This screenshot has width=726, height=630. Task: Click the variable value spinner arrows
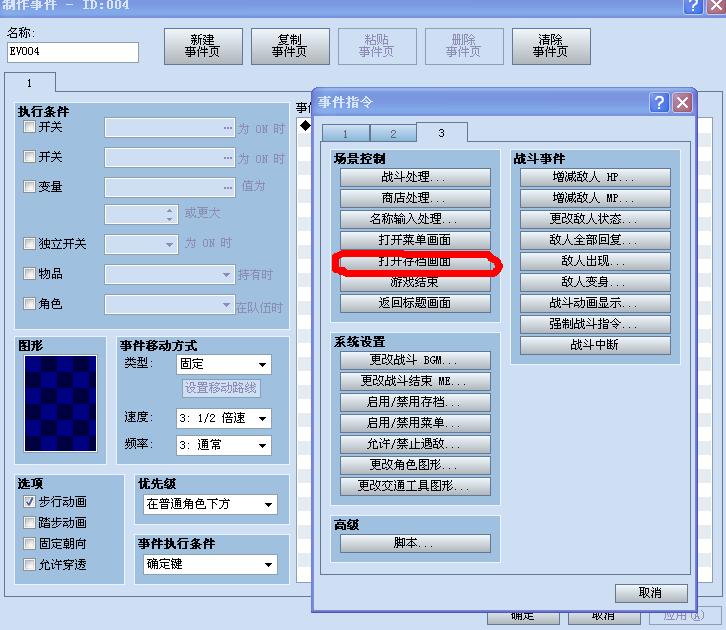point(169,214)
